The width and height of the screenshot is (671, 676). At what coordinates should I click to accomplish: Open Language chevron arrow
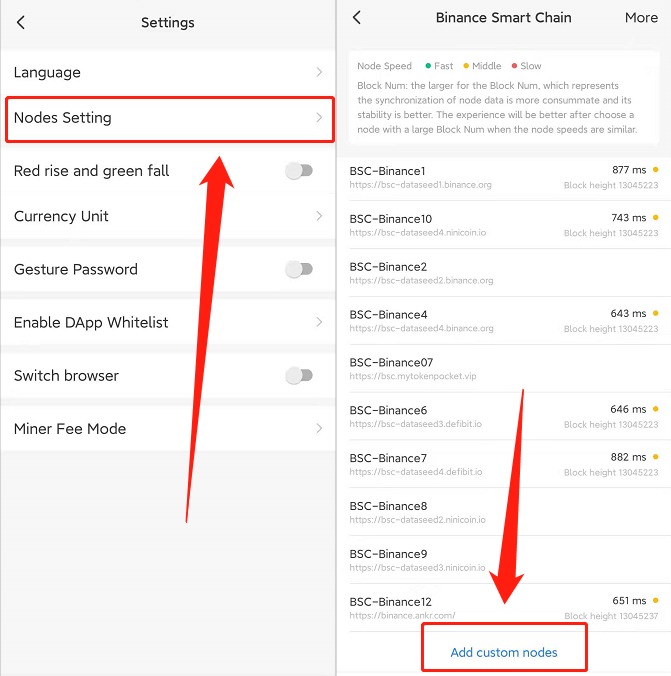[x=319, y=72]
